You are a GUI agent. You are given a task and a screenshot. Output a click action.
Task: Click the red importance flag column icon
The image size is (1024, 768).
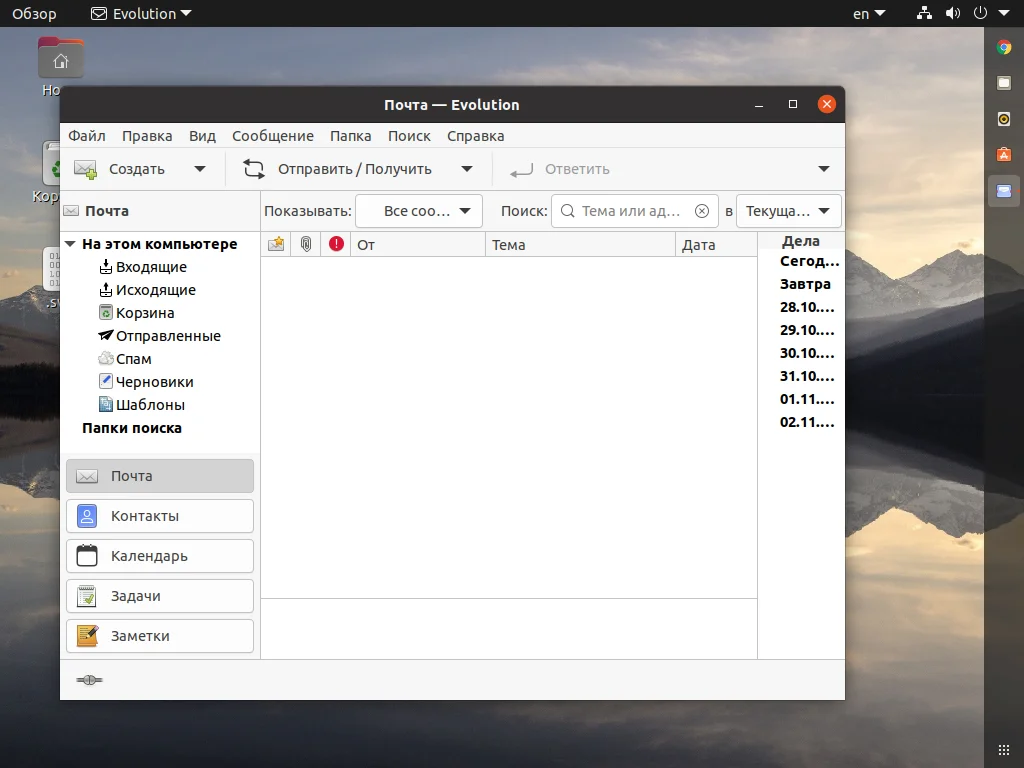click(x=336, y=244)
